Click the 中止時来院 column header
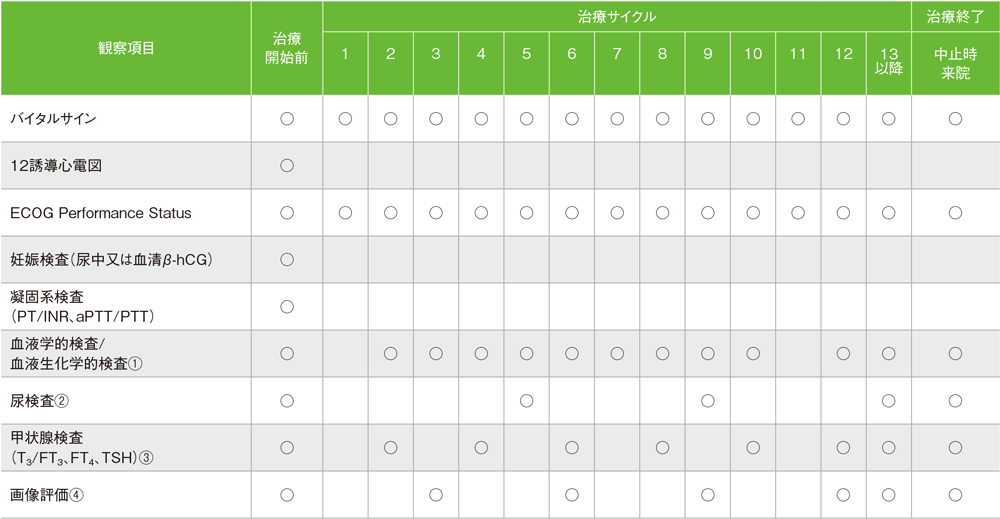Image resolution: width=1000 pixels, height=519 pixels. pyautogui.click(x=955, y=63)
